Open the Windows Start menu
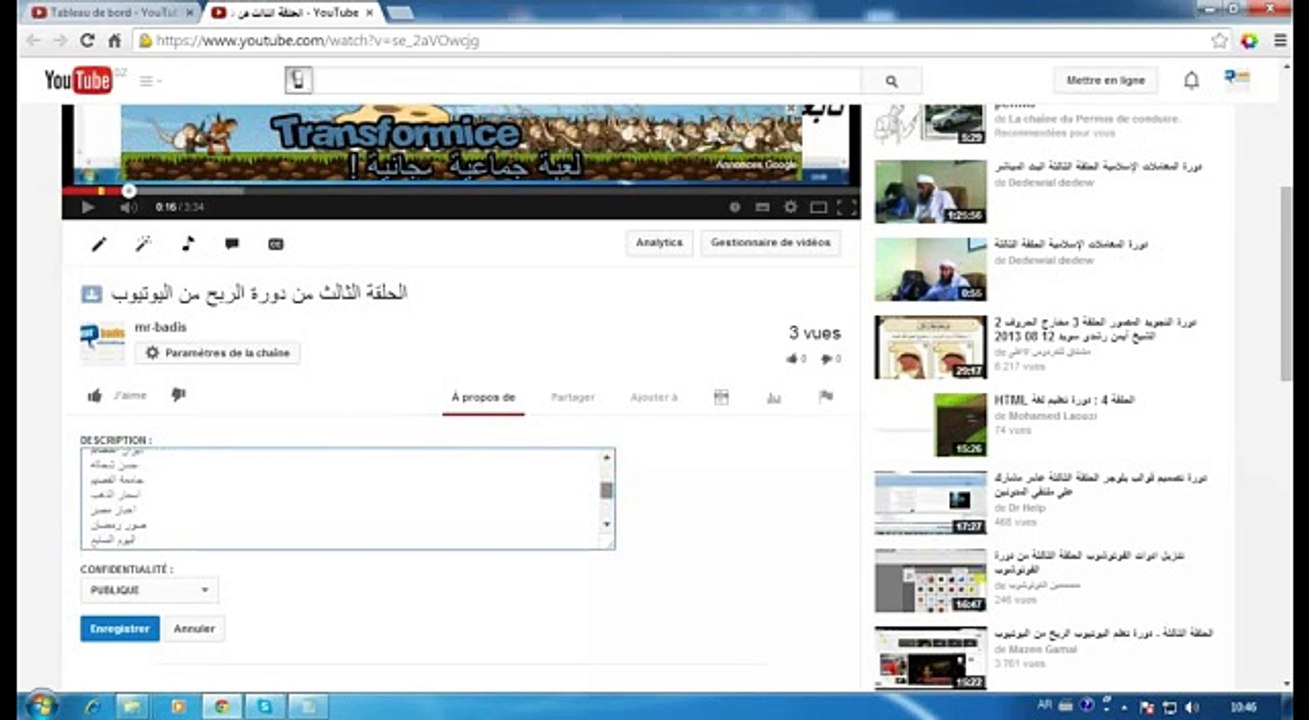 click(41, 706)
